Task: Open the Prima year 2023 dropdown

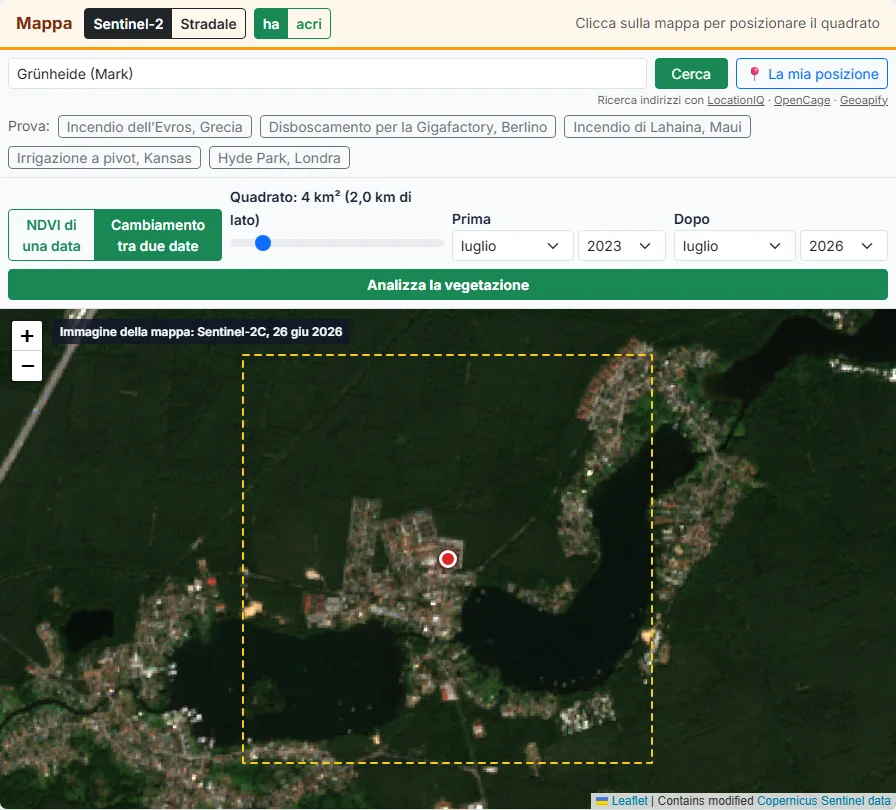Action: pos(621,246)
